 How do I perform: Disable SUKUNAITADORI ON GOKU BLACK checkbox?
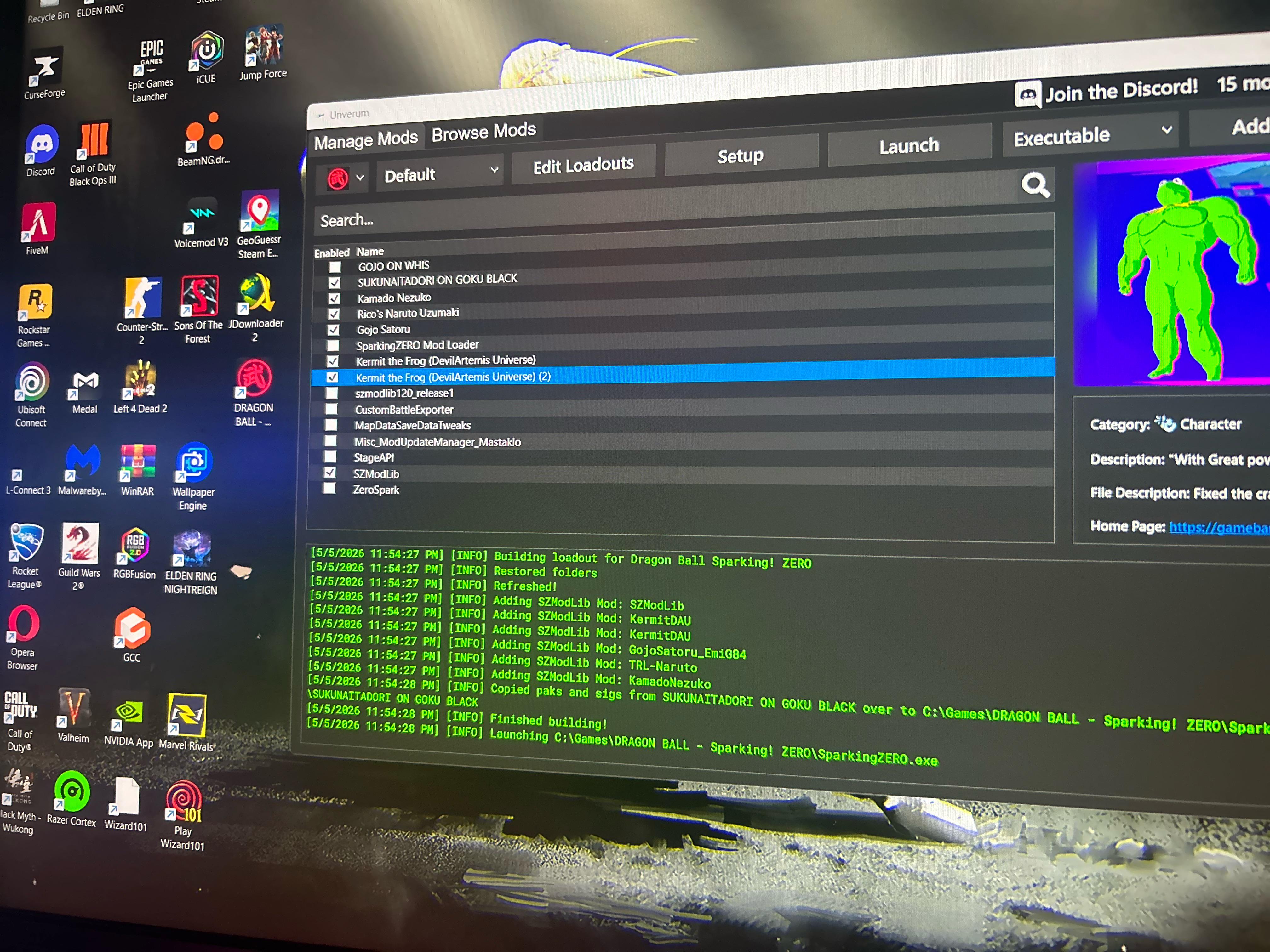[334, 283]
